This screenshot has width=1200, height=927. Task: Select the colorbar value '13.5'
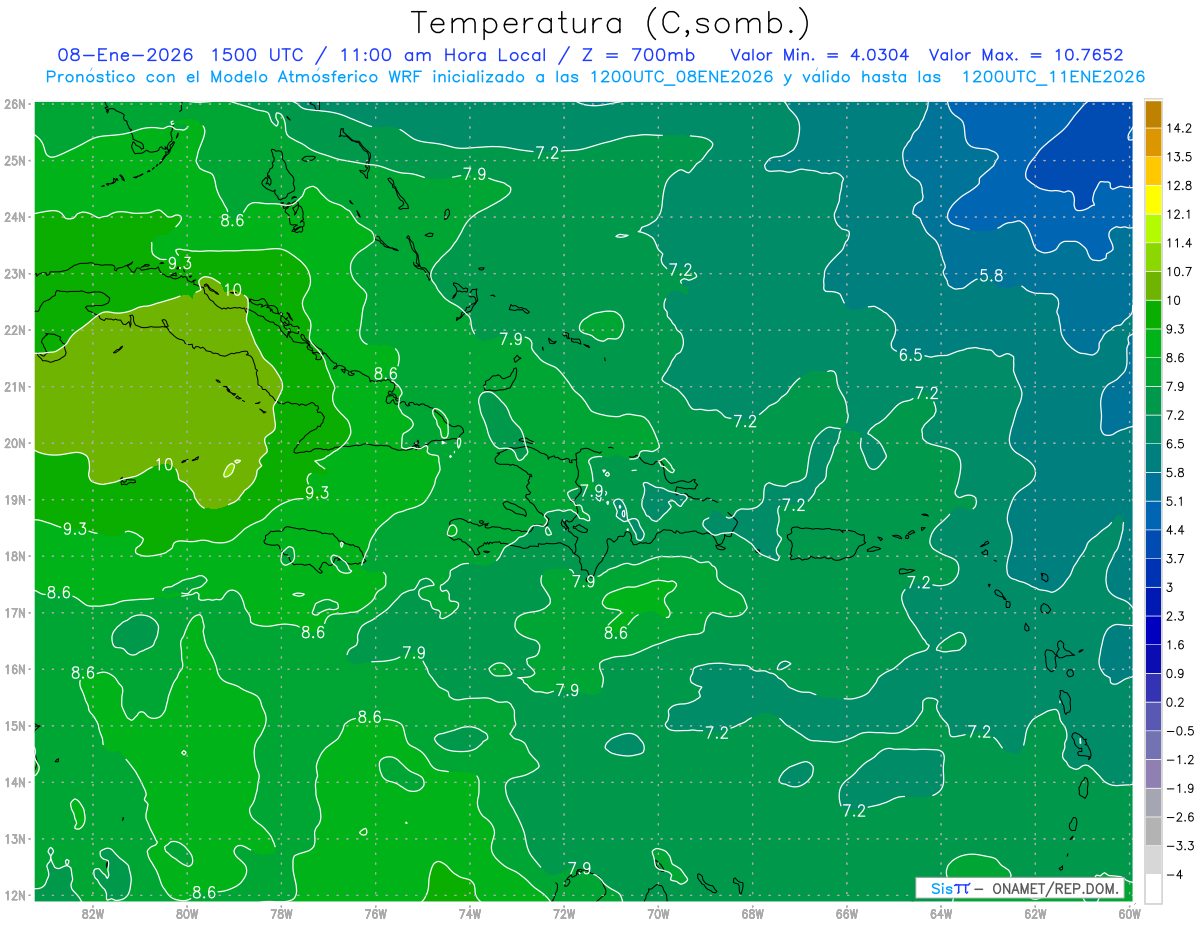tap(1178, 157)
